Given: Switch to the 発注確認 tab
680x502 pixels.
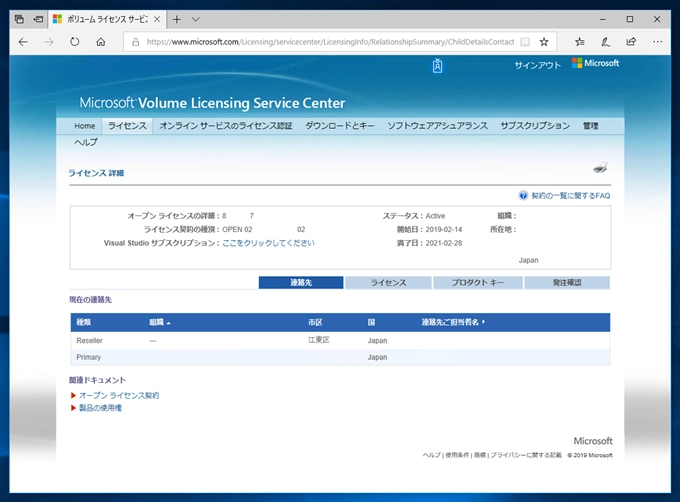Looking at the screenshot, I should [x=567, y=283].
